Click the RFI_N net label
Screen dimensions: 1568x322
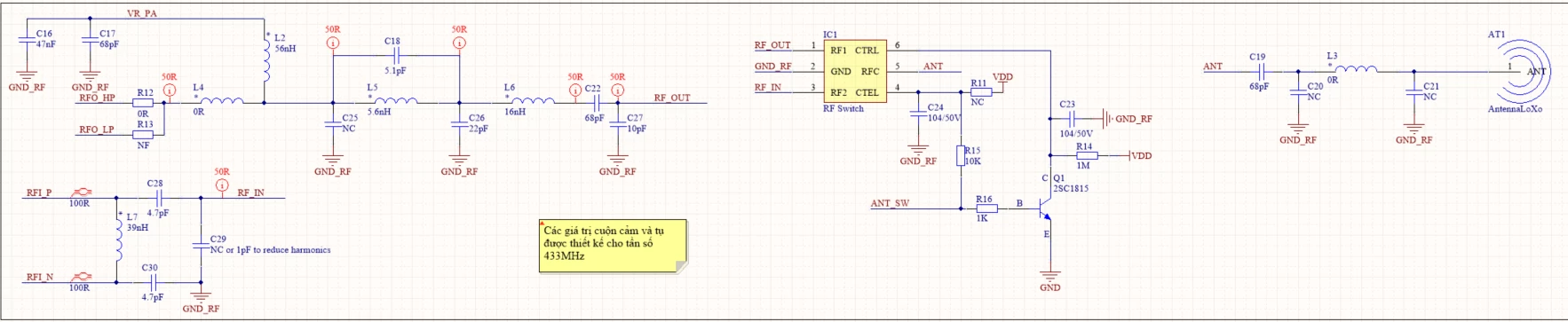[40, 277]
